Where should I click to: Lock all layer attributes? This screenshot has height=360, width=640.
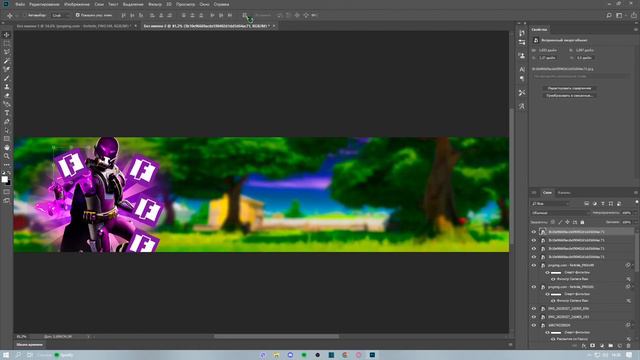(582, 222)
